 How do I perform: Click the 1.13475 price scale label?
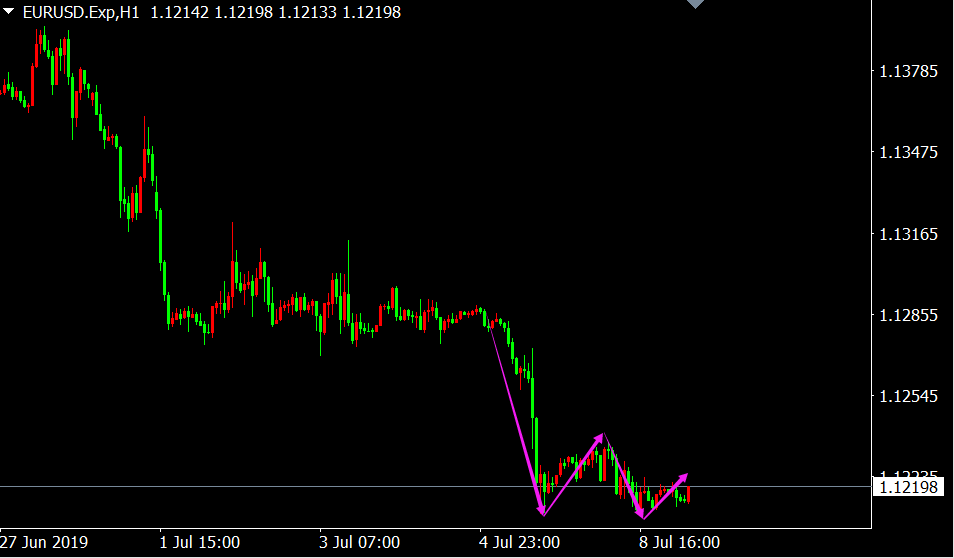pos(908,153)
